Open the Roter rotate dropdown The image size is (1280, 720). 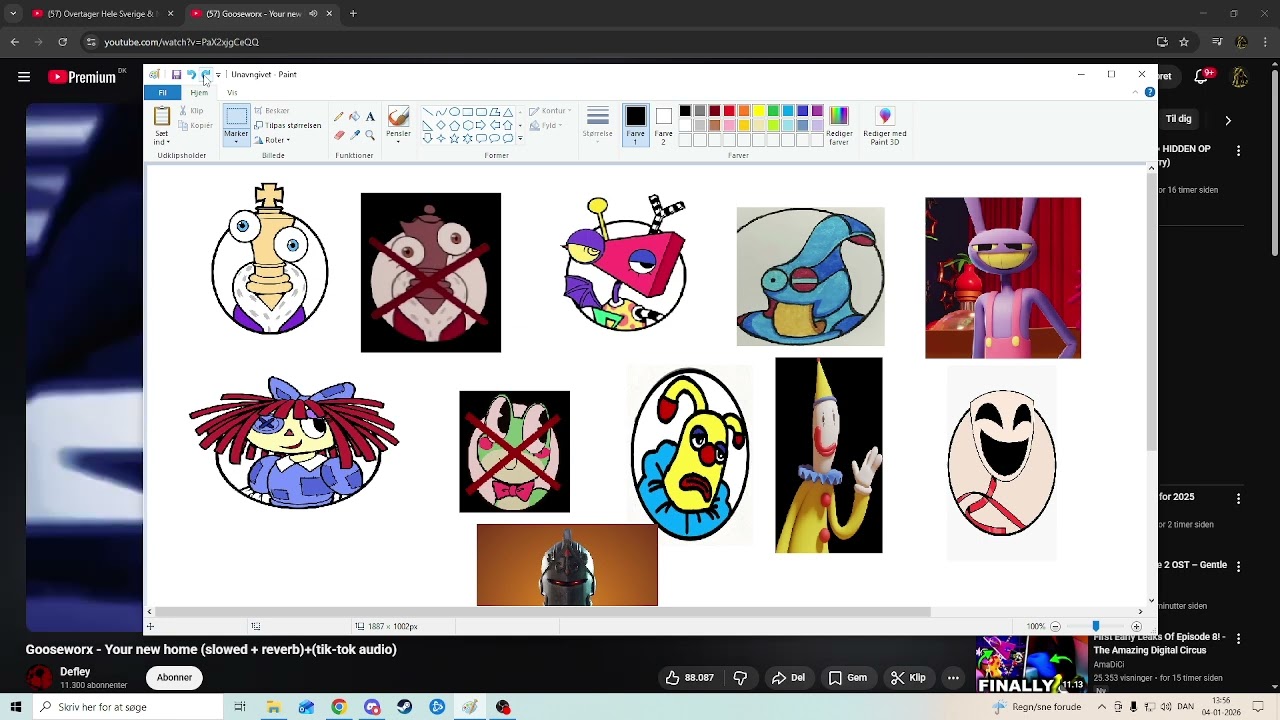(272, 140)
